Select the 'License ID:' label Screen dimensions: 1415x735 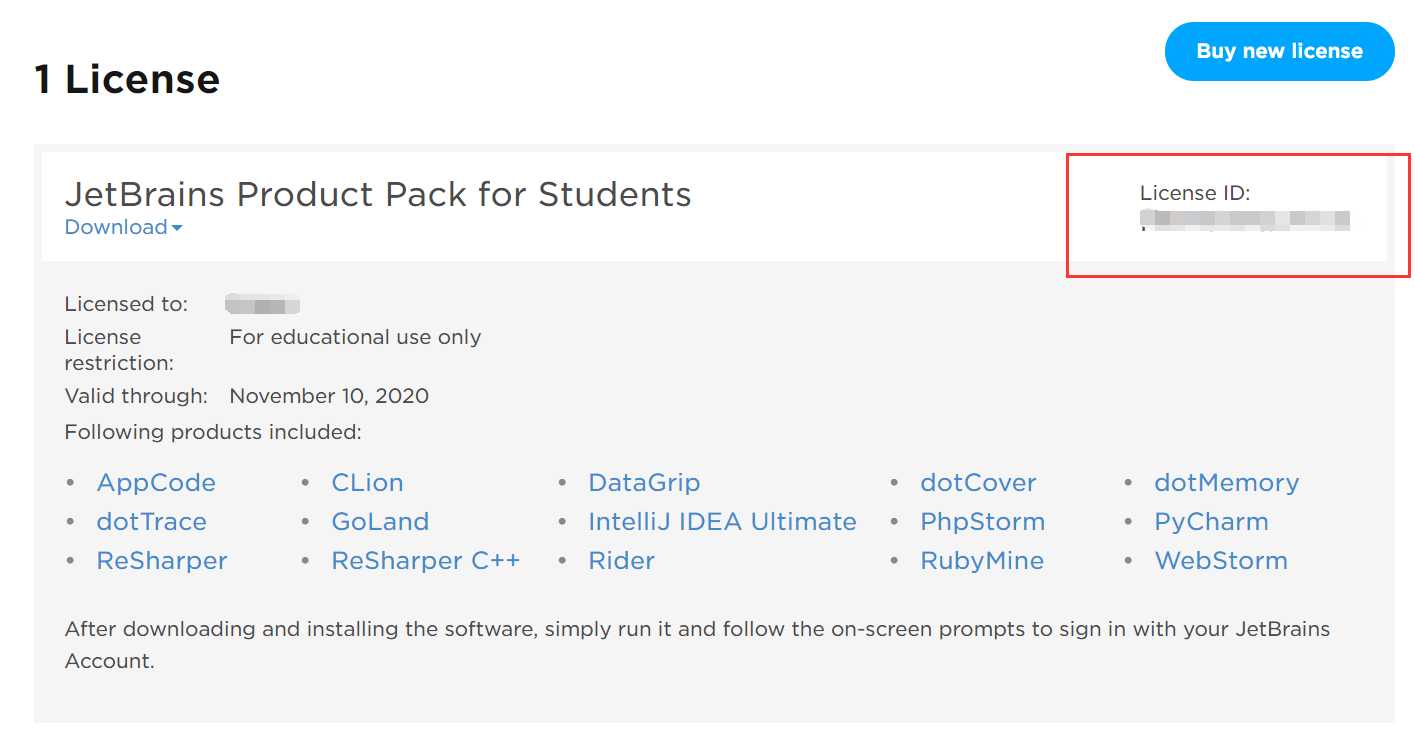coord(1195,193)
